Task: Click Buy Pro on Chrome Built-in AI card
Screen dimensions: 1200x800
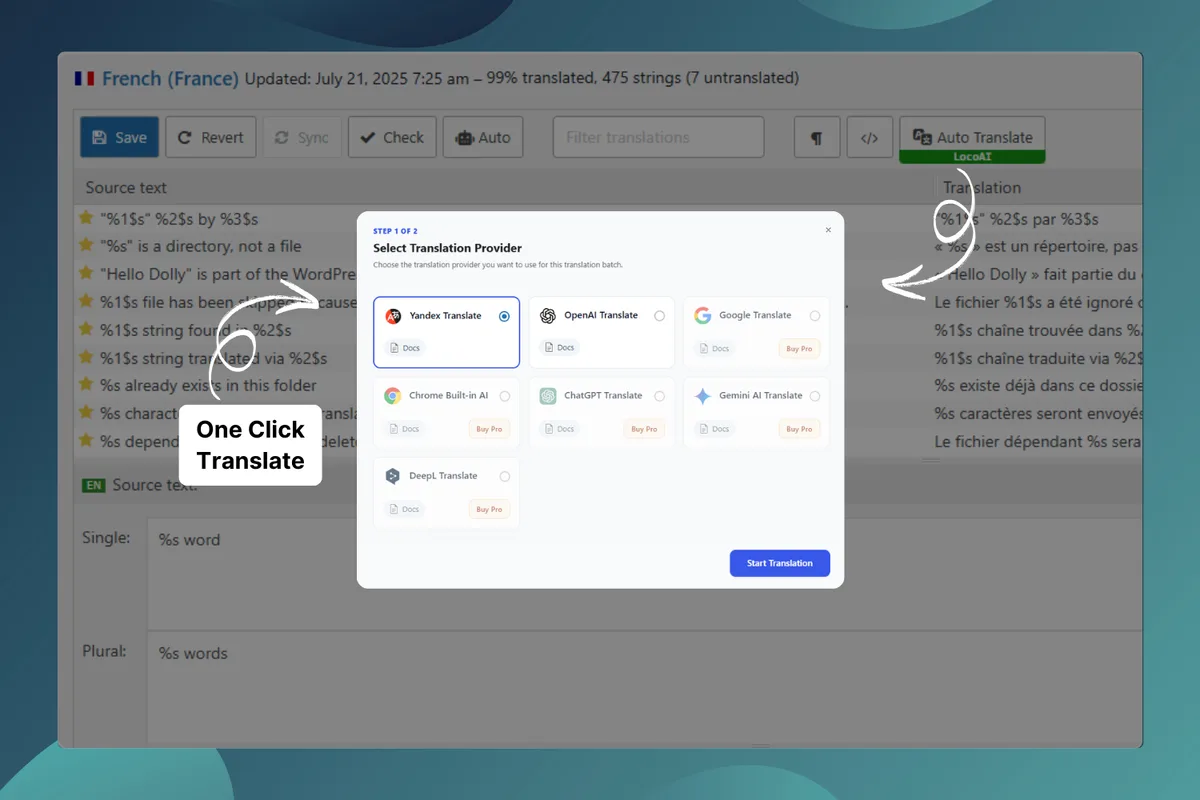Action: [489, 428]
